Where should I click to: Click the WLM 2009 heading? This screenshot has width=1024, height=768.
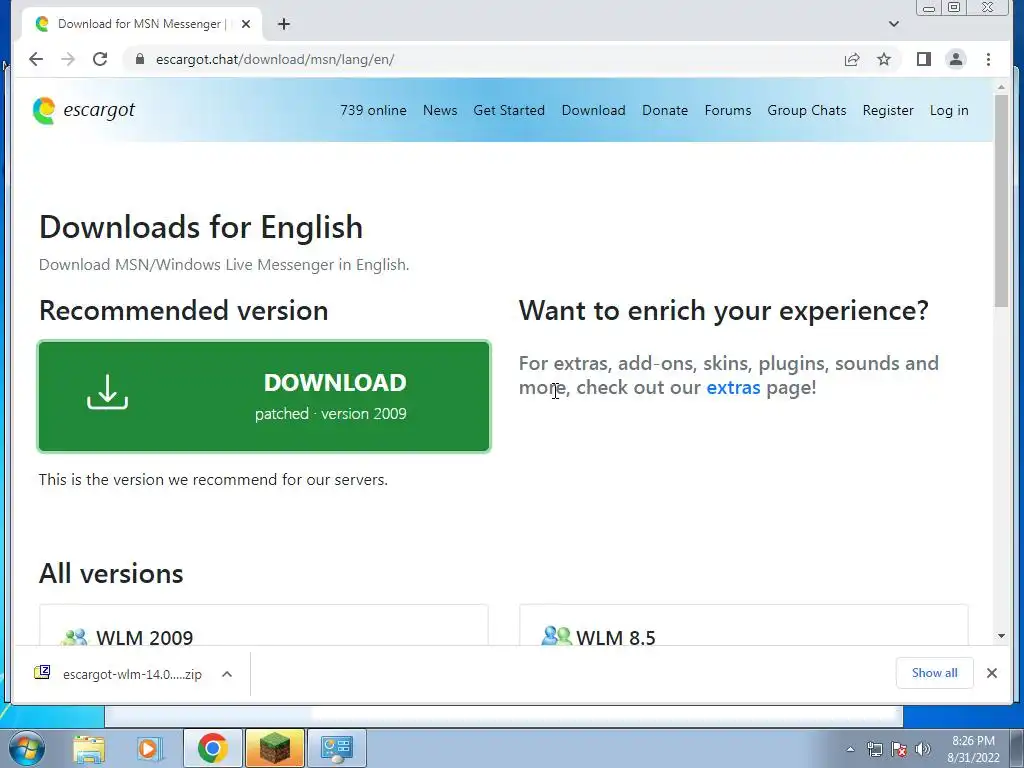click(144, 637)
